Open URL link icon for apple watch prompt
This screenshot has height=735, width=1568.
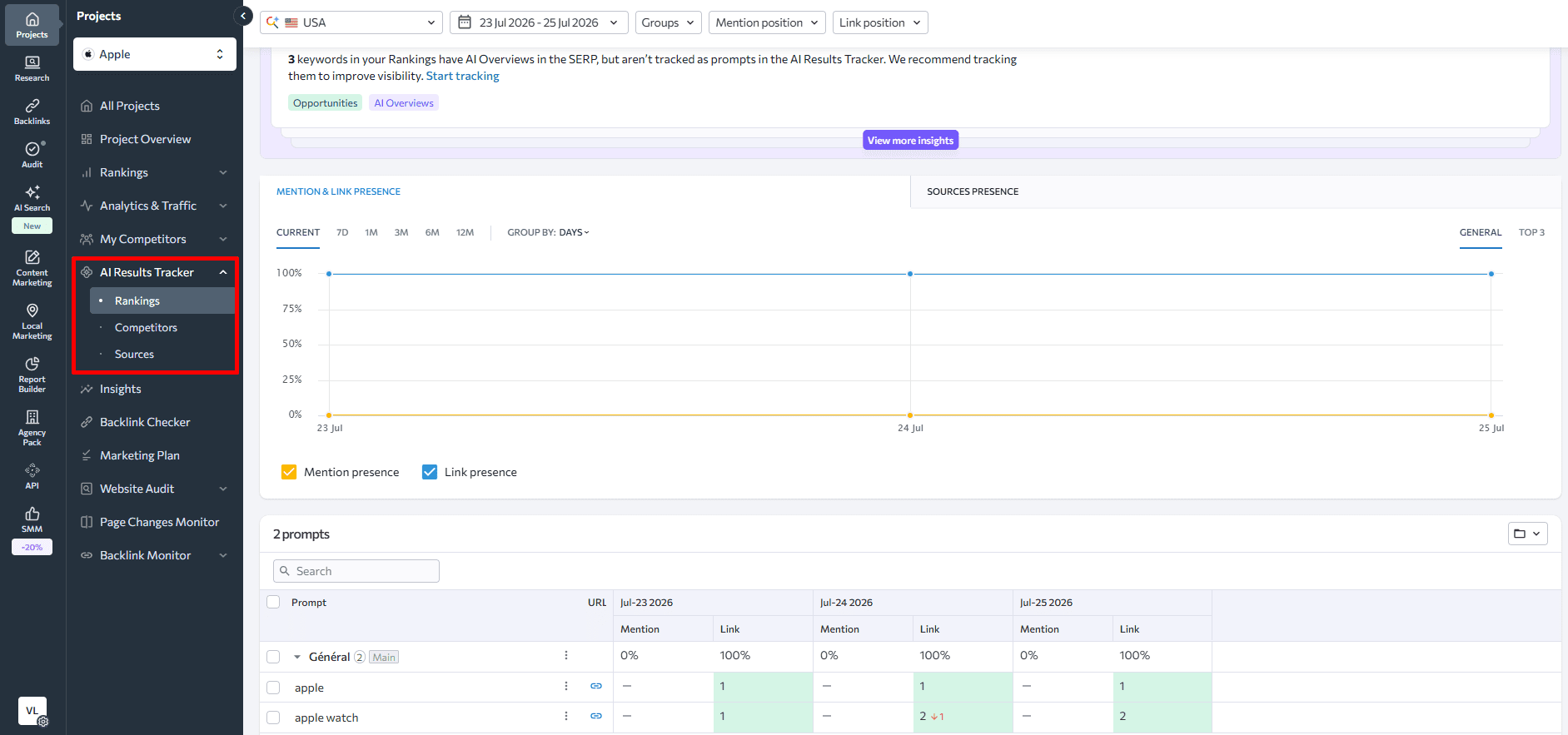(596, 716)
